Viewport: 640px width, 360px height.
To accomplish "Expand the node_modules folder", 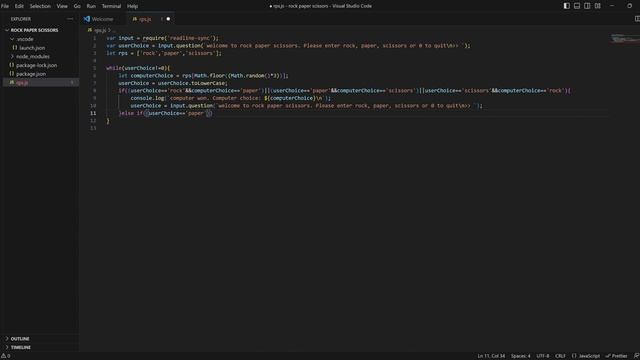I will 33,56.
